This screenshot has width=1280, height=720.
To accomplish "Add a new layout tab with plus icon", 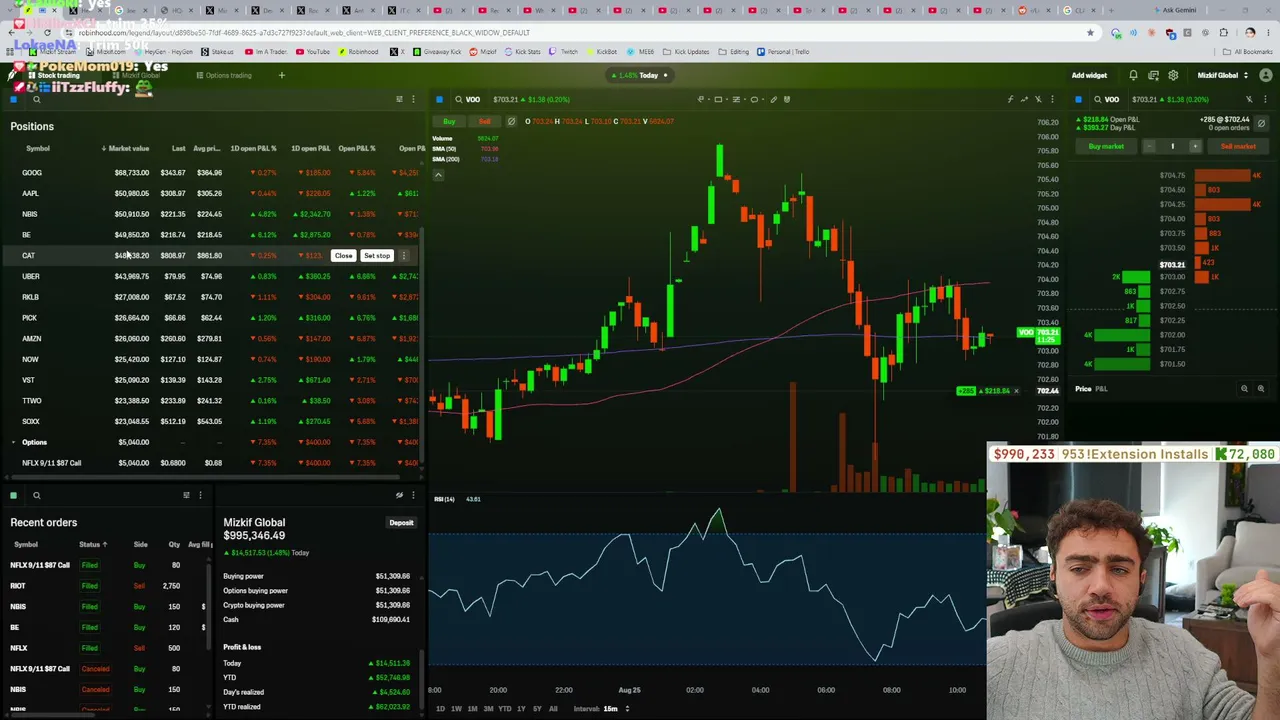I will coord(281,75).
